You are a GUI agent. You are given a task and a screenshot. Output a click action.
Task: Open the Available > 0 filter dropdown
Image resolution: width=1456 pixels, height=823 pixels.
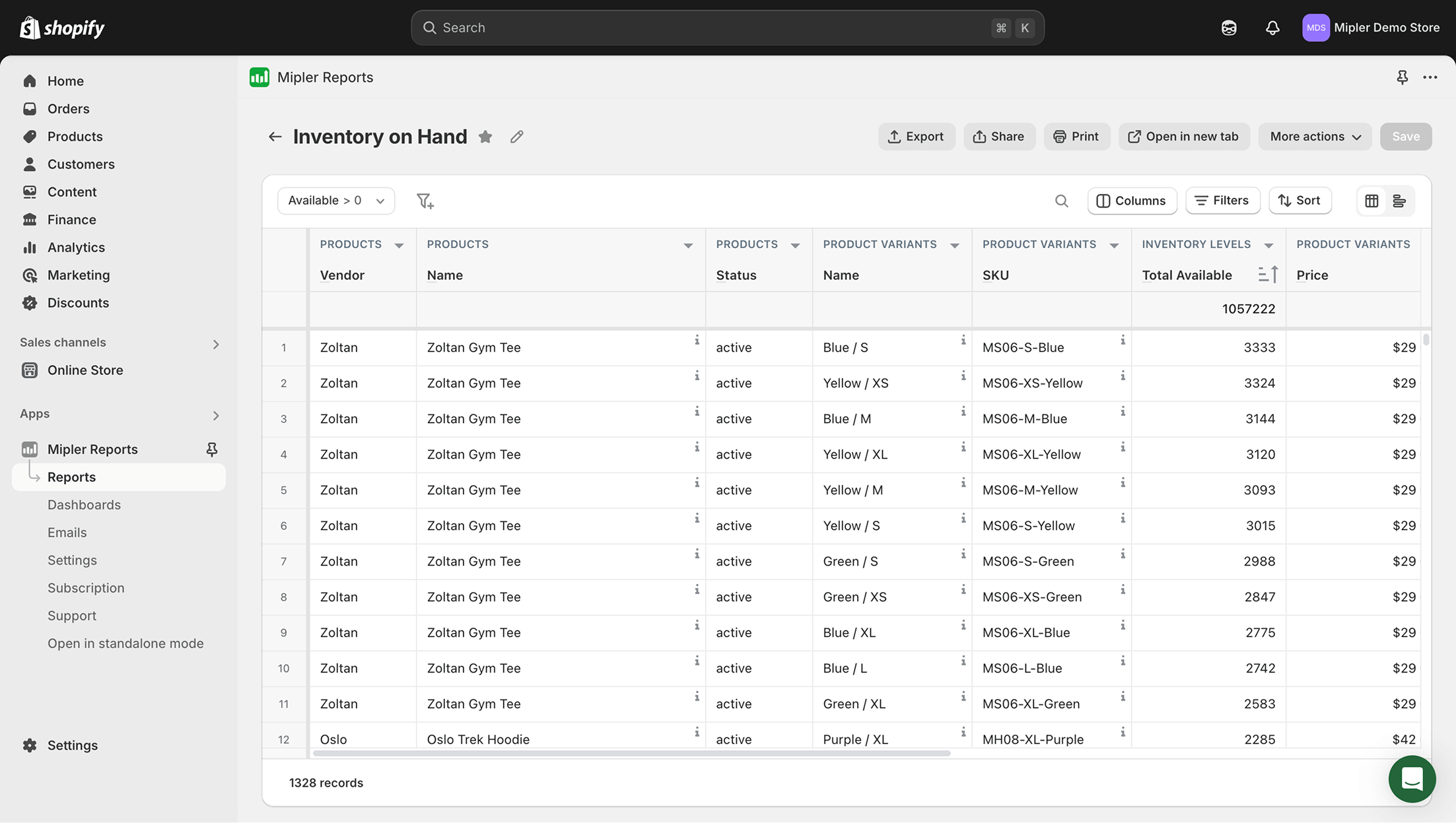tap(336, 201)
